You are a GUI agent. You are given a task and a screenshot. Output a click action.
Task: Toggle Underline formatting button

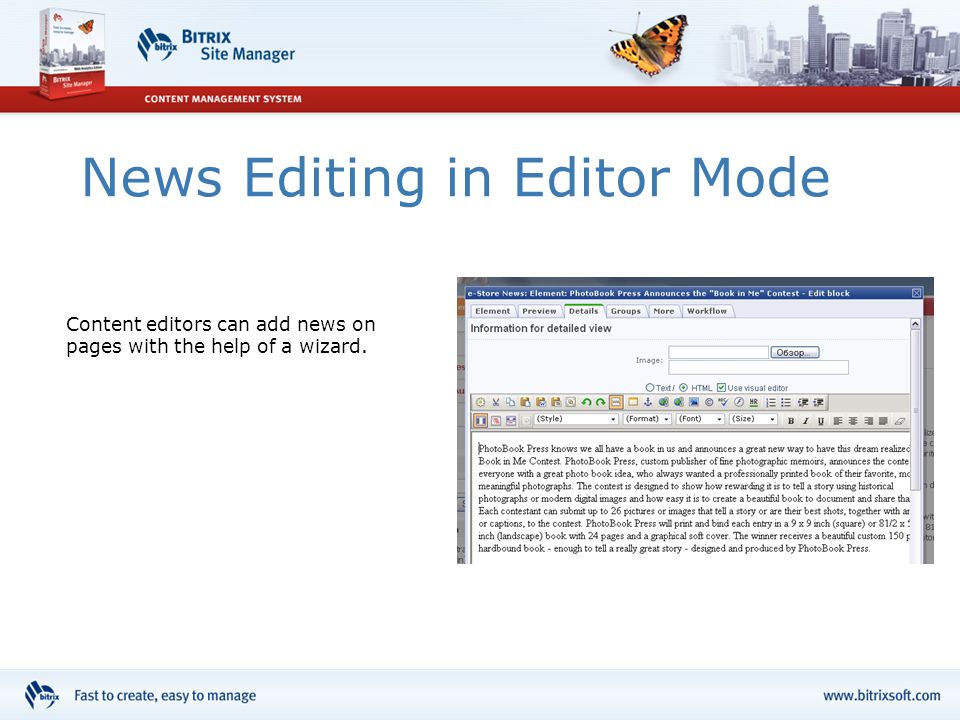click(821, 421)
